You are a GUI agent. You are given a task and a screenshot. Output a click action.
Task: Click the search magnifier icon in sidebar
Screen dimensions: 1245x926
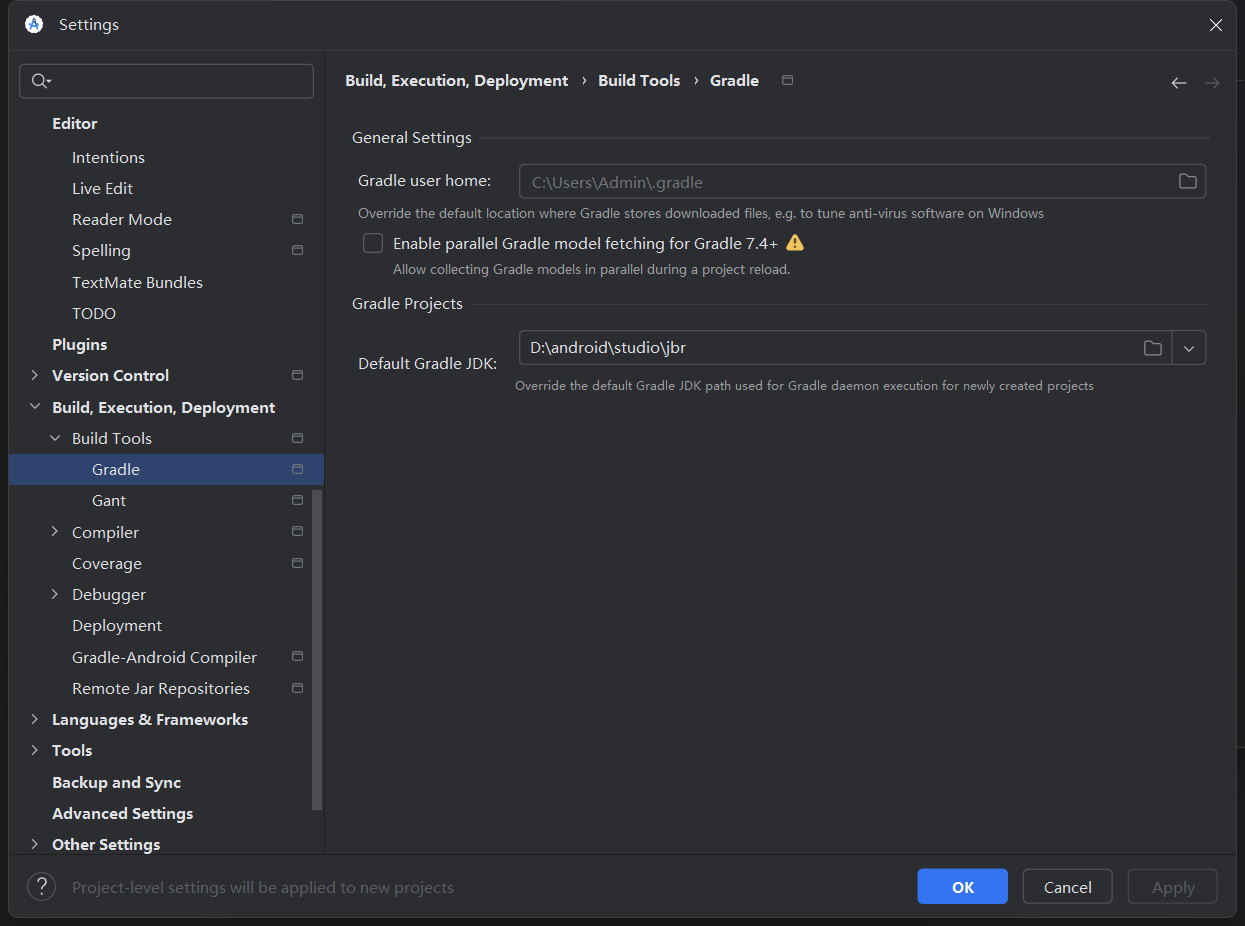40,81
